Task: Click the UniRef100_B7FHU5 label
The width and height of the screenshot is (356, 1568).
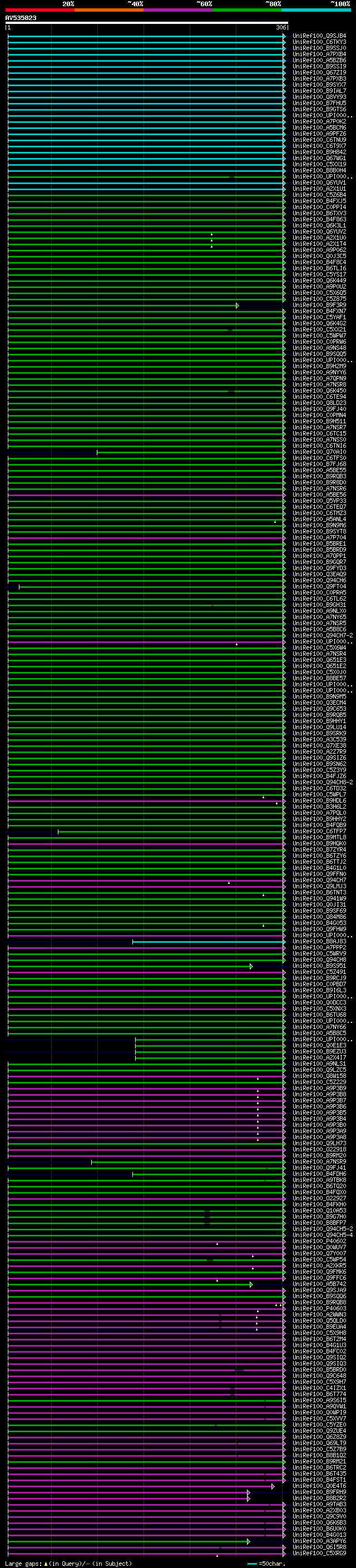Action: pyautogui.click(x=319, y=103)
